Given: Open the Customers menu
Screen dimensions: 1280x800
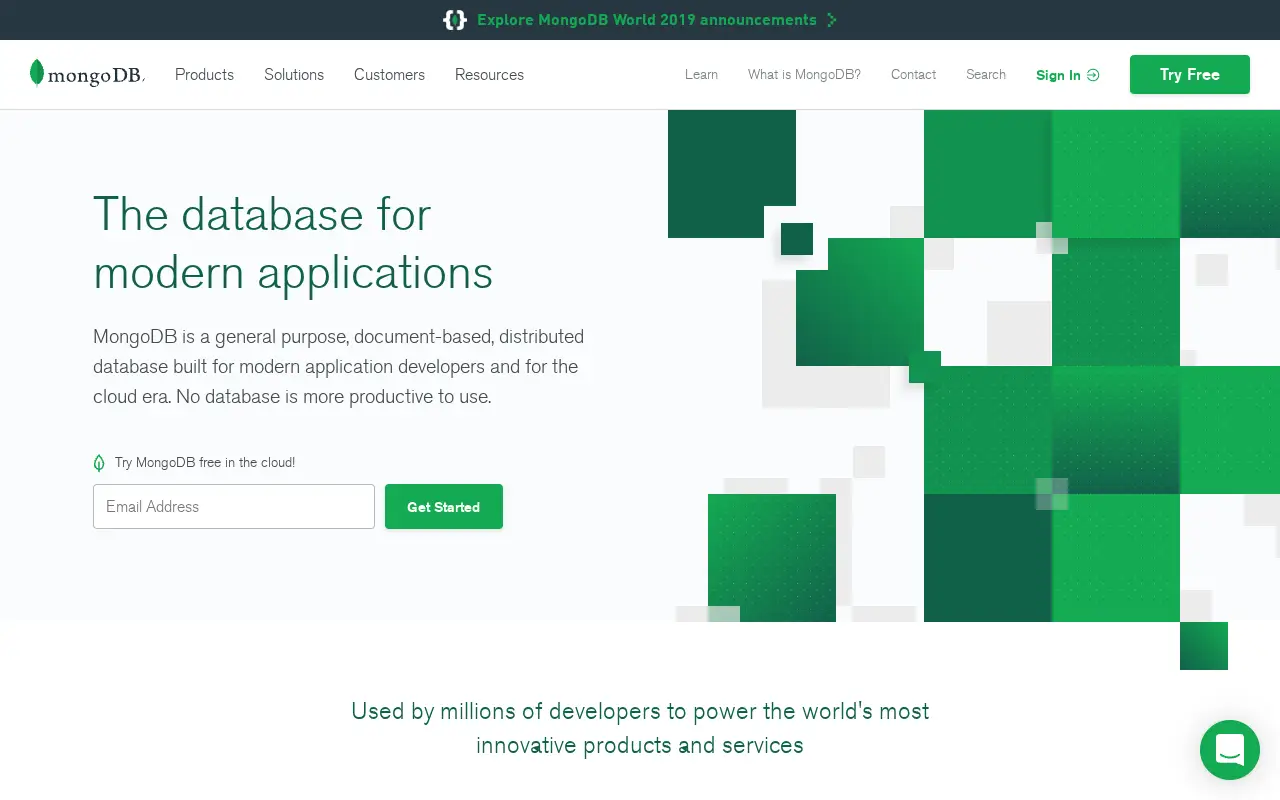Looking at the screenshot, I should pyautogui.click(x=389, y=75).
